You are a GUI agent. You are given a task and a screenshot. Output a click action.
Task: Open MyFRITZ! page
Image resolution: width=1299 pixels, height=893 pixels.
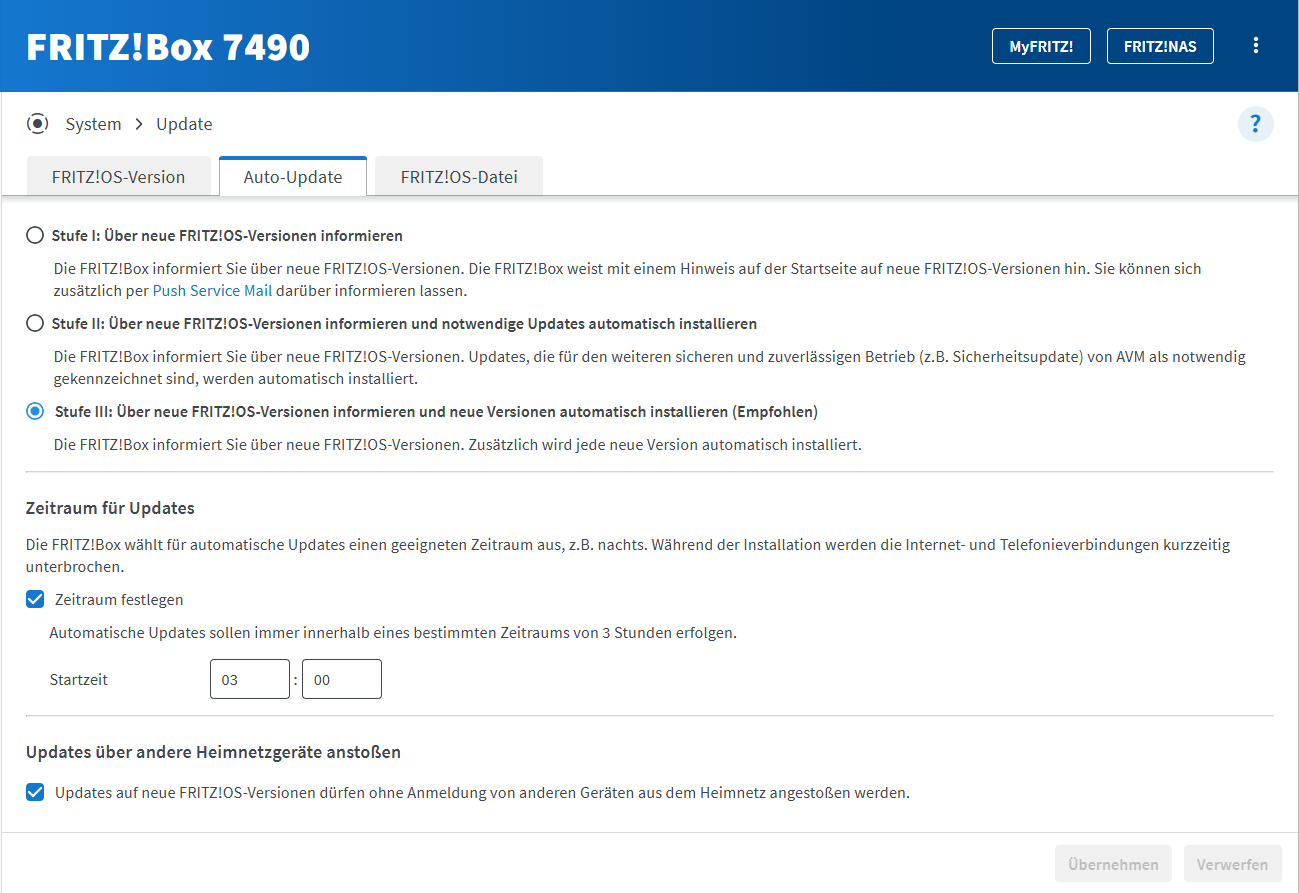[x=1041, y=46]
